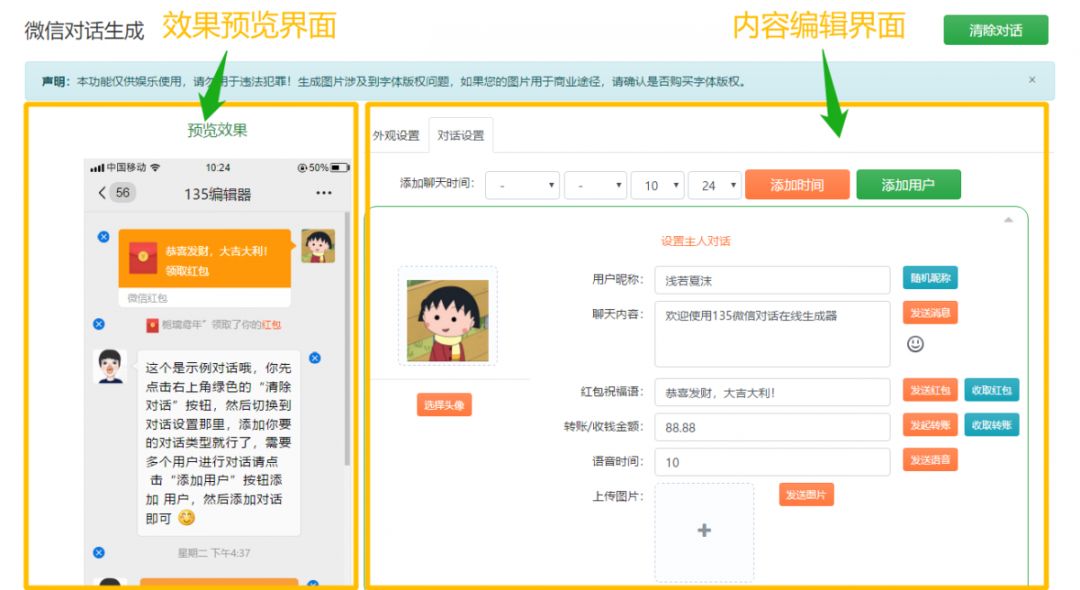Tap the back arrow in the phone preview header
Screen dimensions: 1080x590
tap(102, 193)
